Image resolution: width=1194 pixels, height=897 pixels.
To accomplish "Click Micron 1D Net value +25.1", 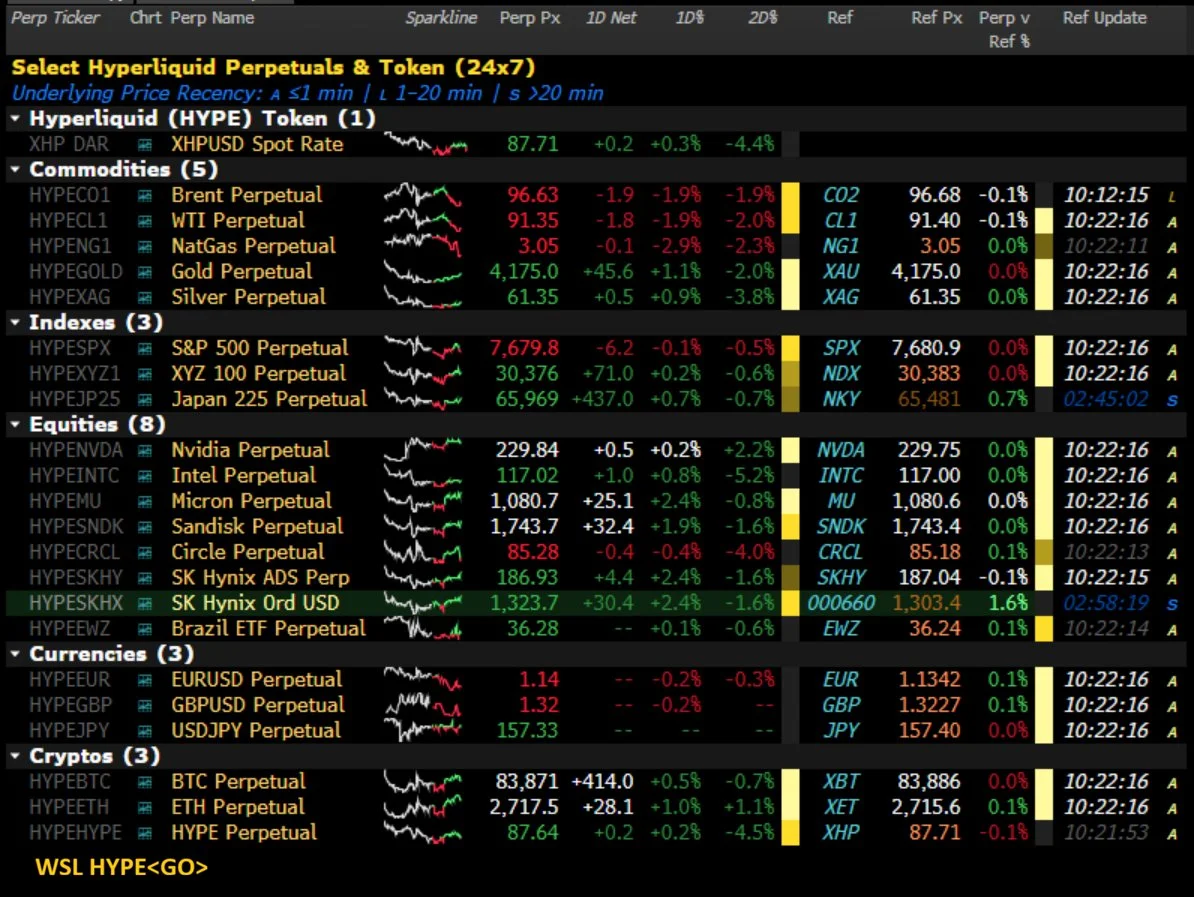I will [x=608, y=502].
